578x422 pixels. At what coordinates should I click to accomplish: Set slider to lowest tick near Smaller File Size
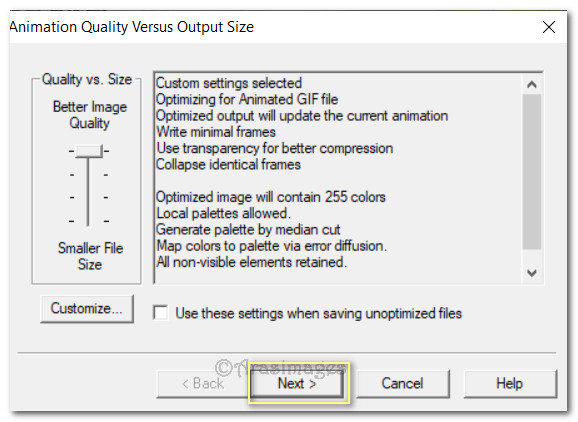(x=88, y=221)
